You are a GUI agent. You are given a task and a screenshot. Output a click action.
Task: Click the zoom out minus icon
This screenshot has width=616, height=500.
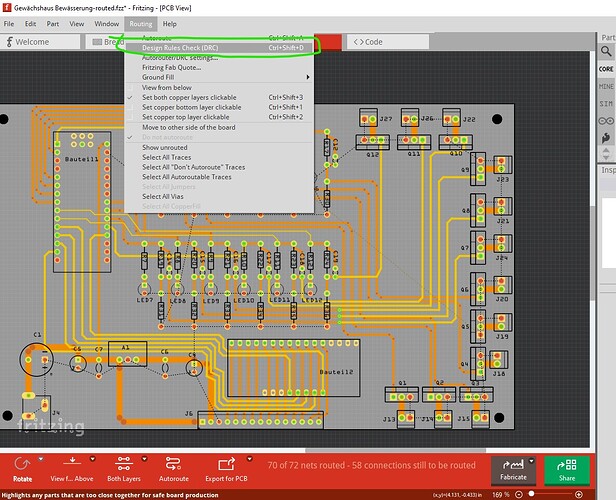click(519, 494)
